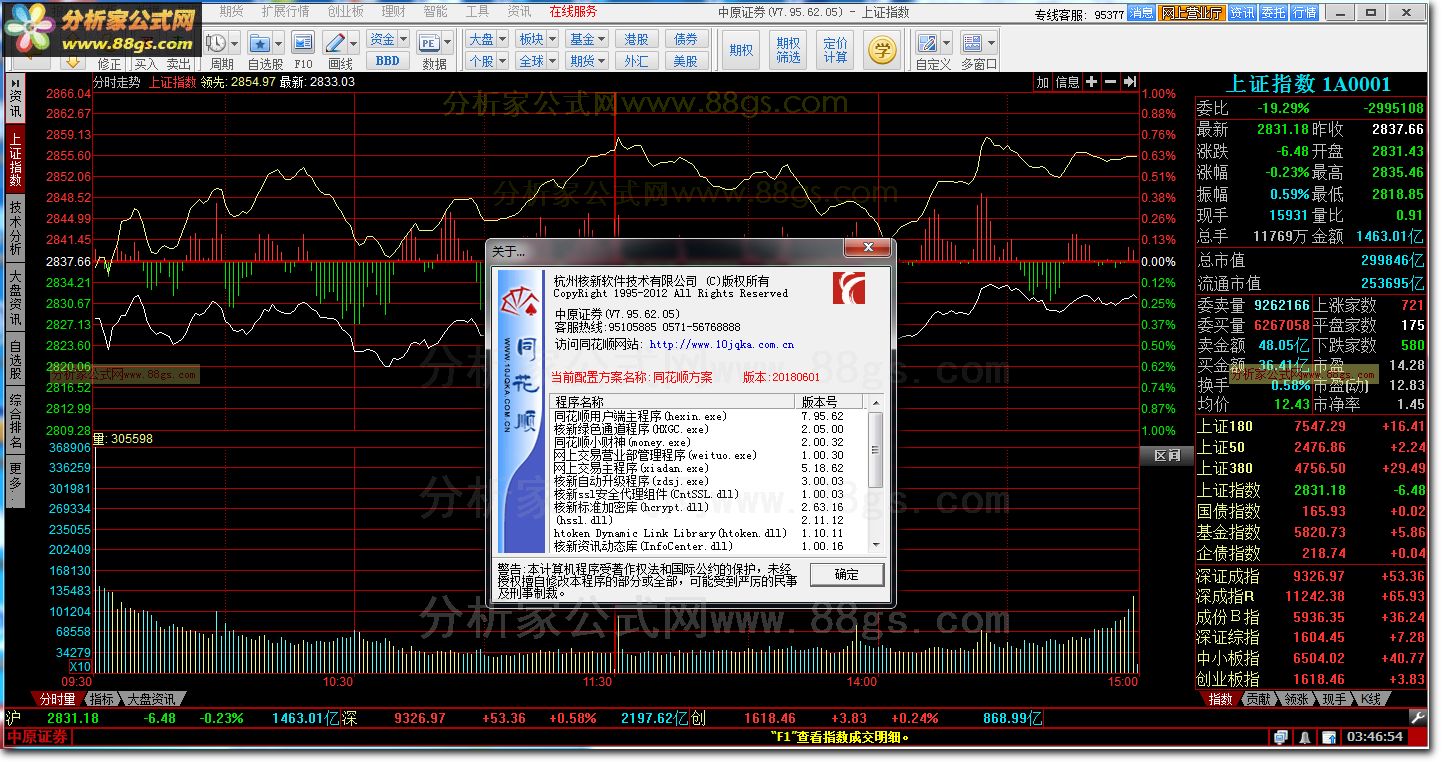Open the F10 company info icon

pos(303,43)
